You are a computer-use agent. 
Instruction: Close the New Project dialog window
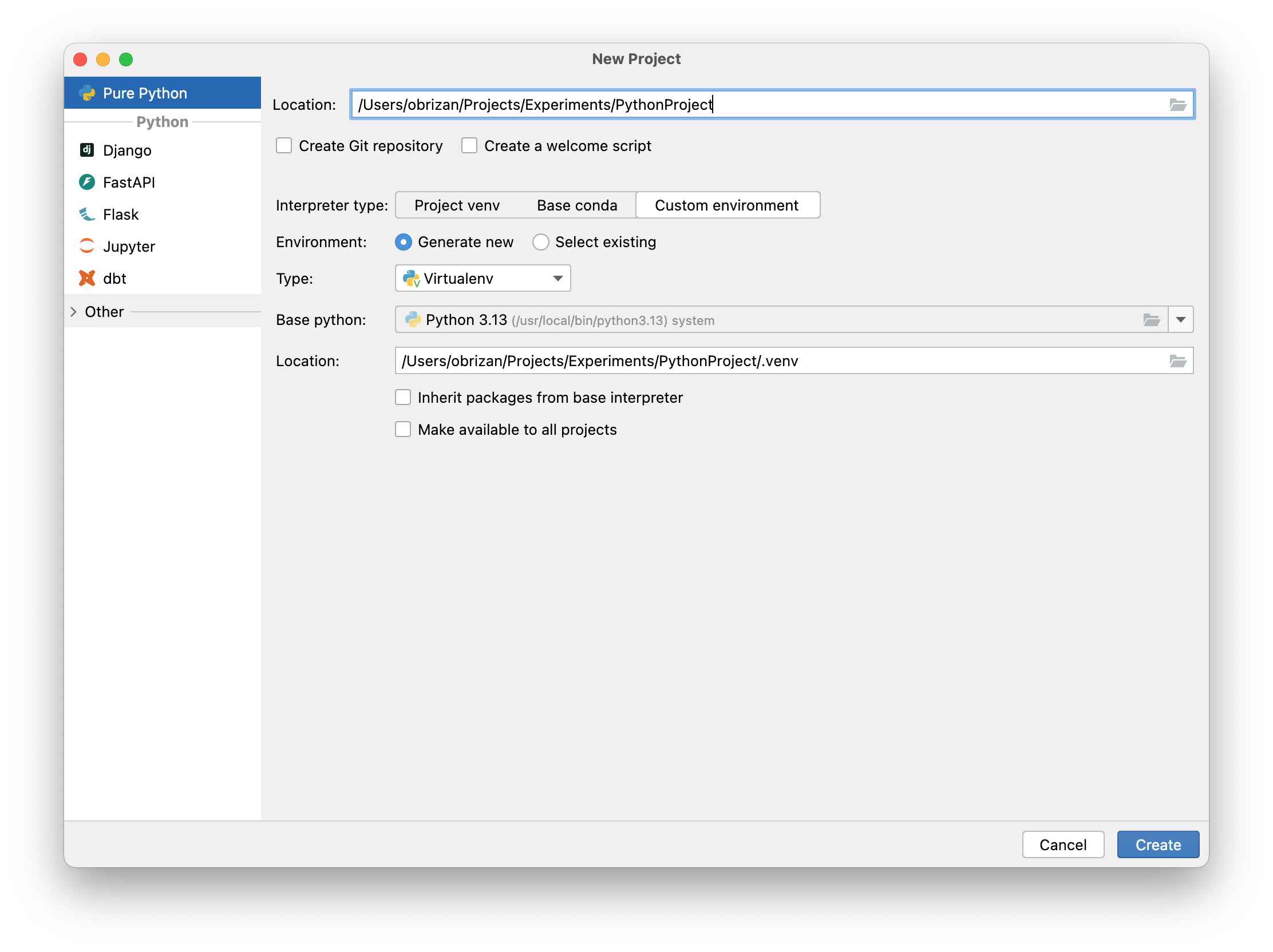pyautogui.click(x=81, y=59)
